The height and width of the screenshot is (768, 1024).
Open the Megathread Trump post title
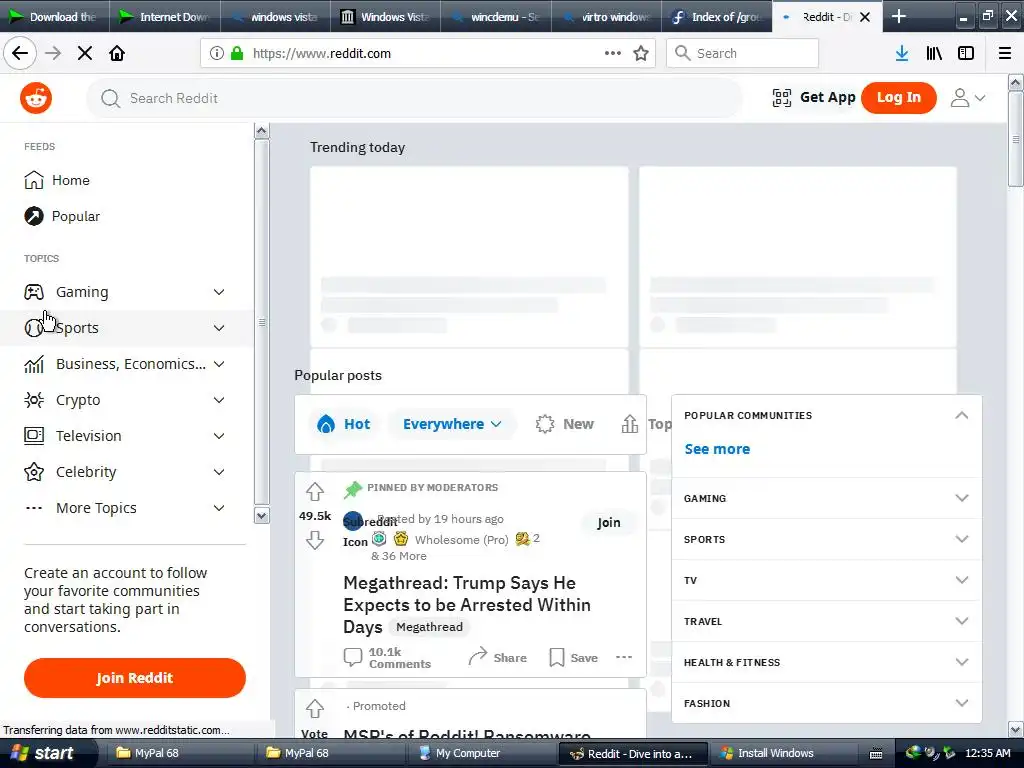pos(467,604)
